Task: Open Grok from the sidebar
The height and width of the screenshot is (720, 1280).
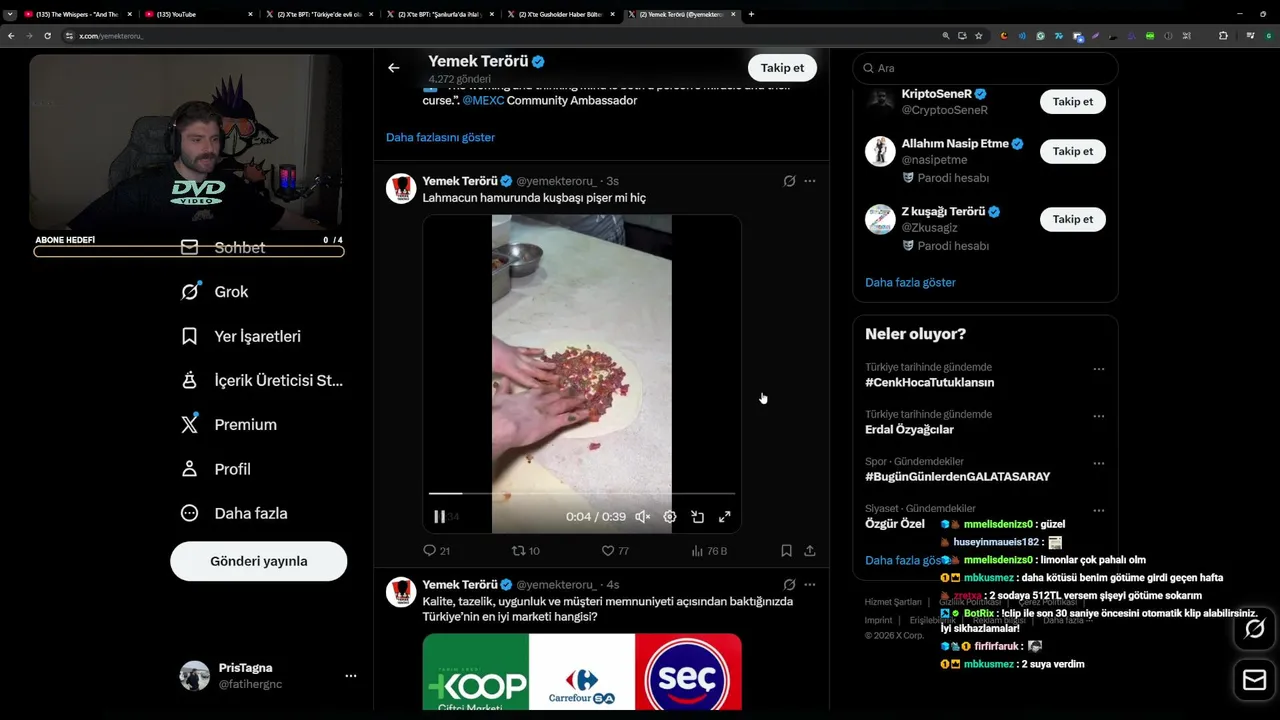Action: click(214, 292)
